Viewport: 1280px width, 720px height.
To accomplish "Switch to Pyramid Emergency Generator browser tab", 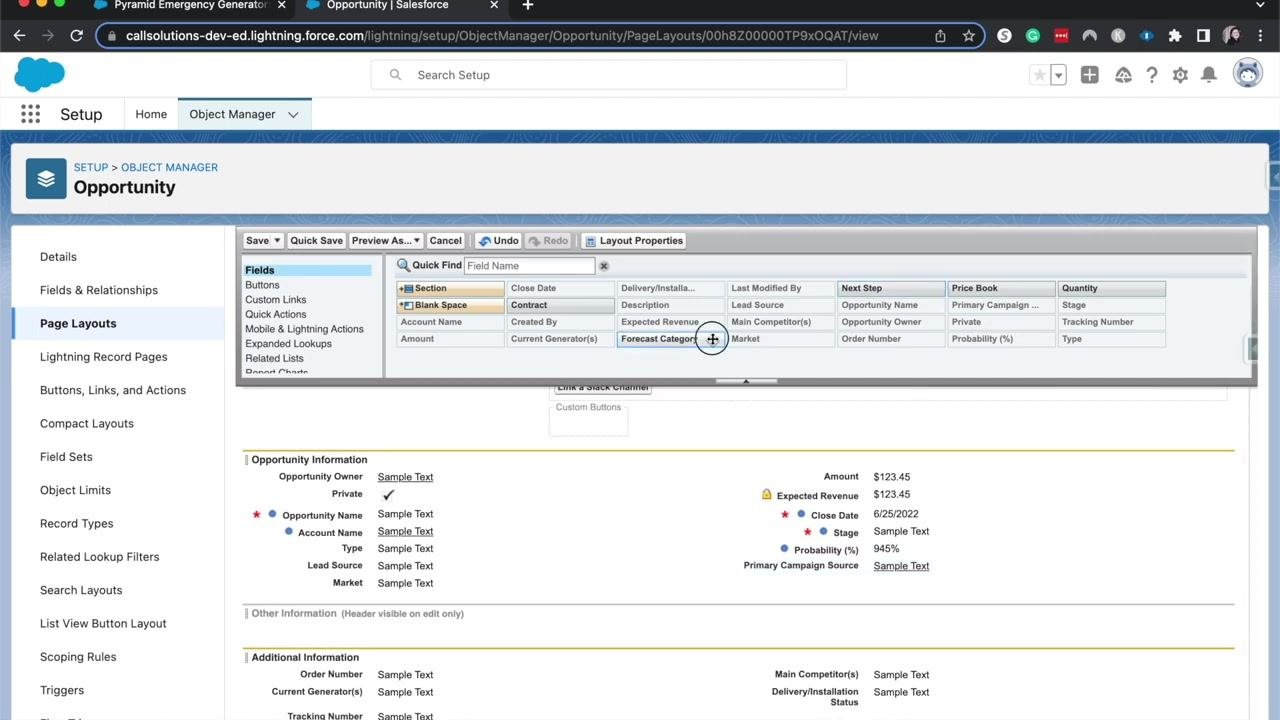I will (192, 5).
